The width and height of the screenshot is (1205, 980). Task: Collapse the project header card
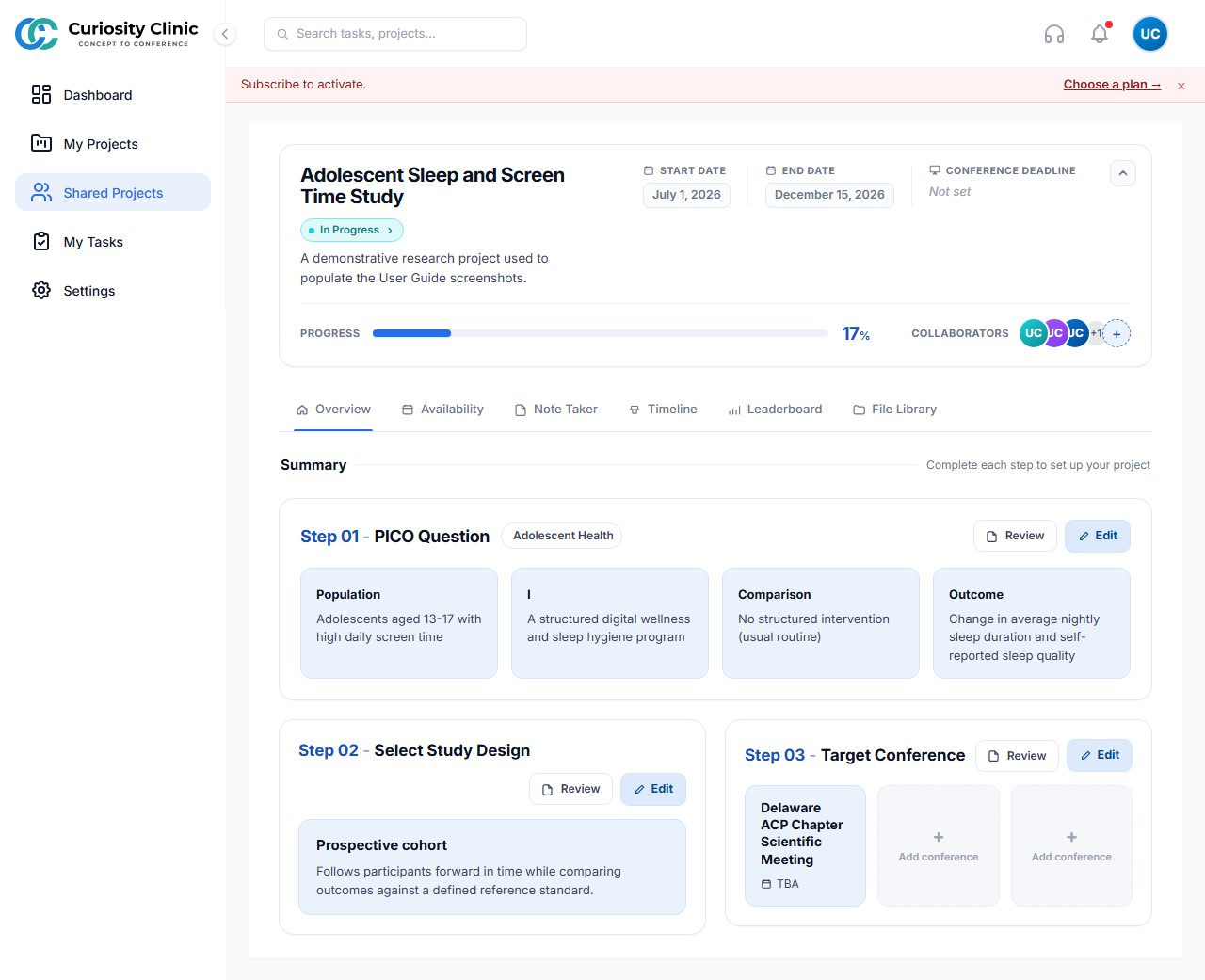(1123, 173)
